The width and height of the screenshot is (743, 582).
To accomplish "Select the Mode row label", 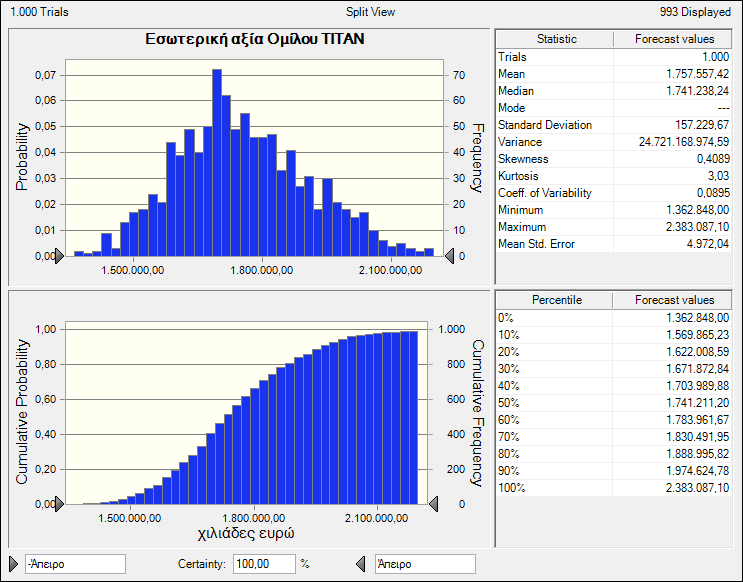I will click(x=511, y=108).
